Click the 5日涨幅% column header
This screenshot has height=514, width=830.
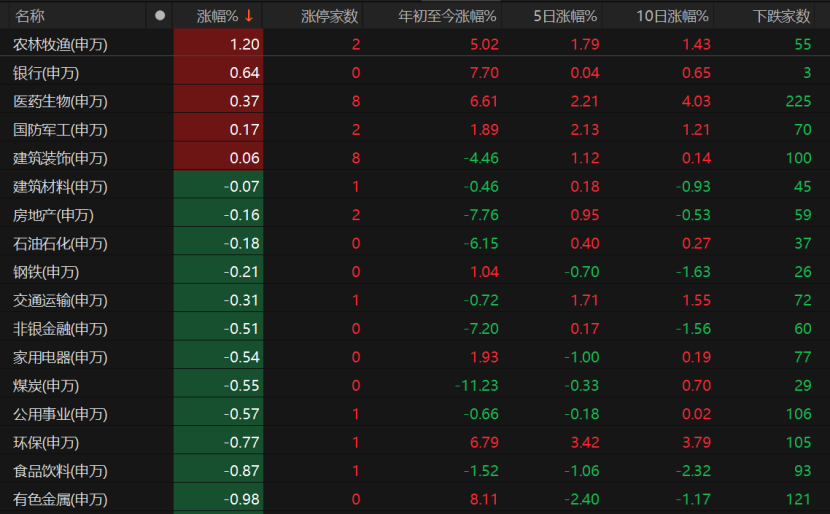click(564, 16)
